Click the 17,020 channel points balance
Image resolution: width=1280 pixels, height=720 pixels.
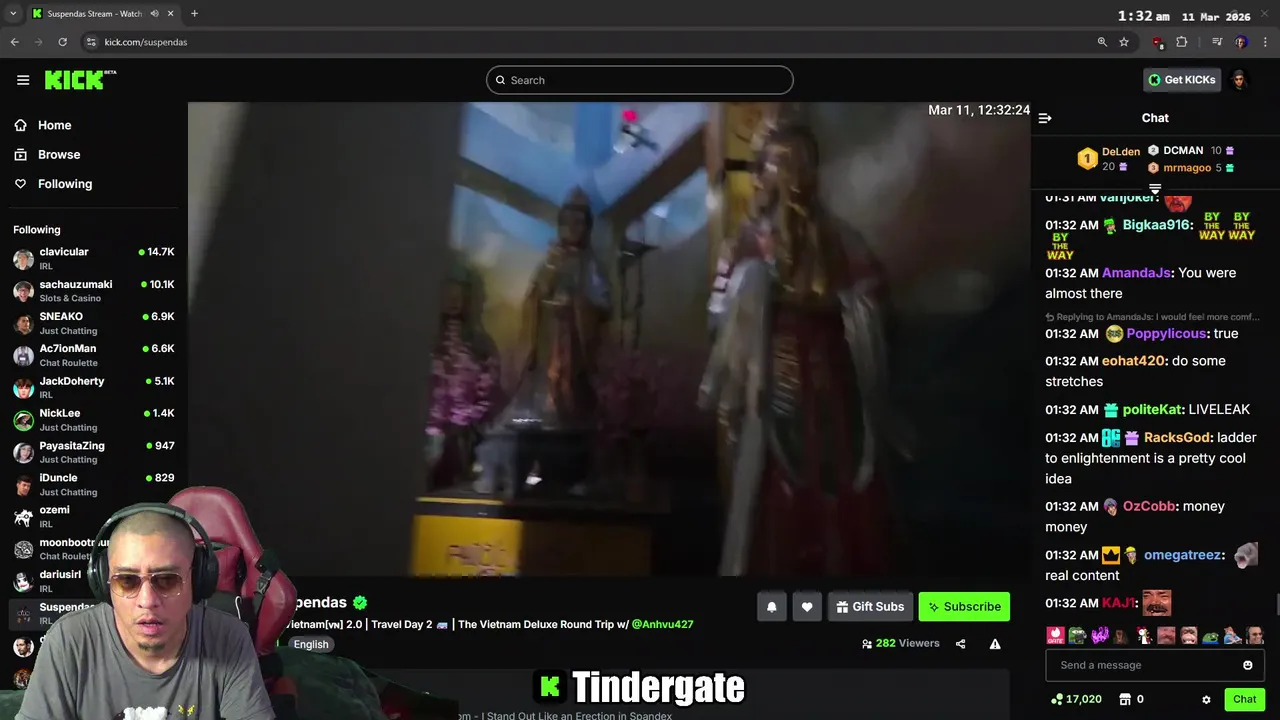point(1076,700)
